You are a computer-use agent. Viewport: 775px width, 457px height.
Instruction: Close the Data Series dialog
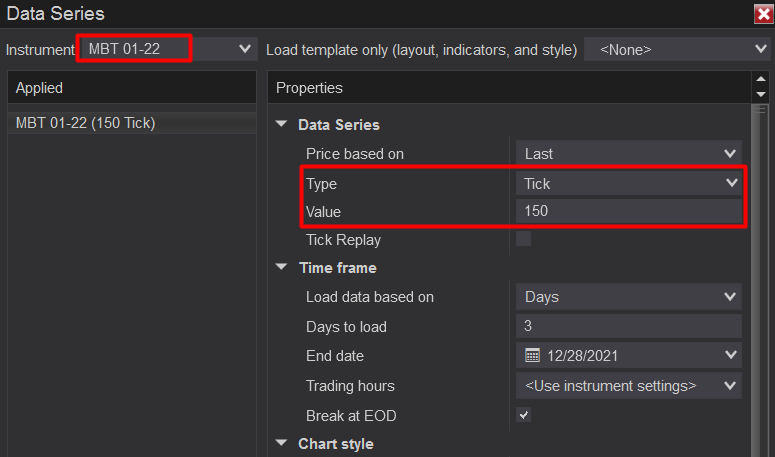pos(762,14)
